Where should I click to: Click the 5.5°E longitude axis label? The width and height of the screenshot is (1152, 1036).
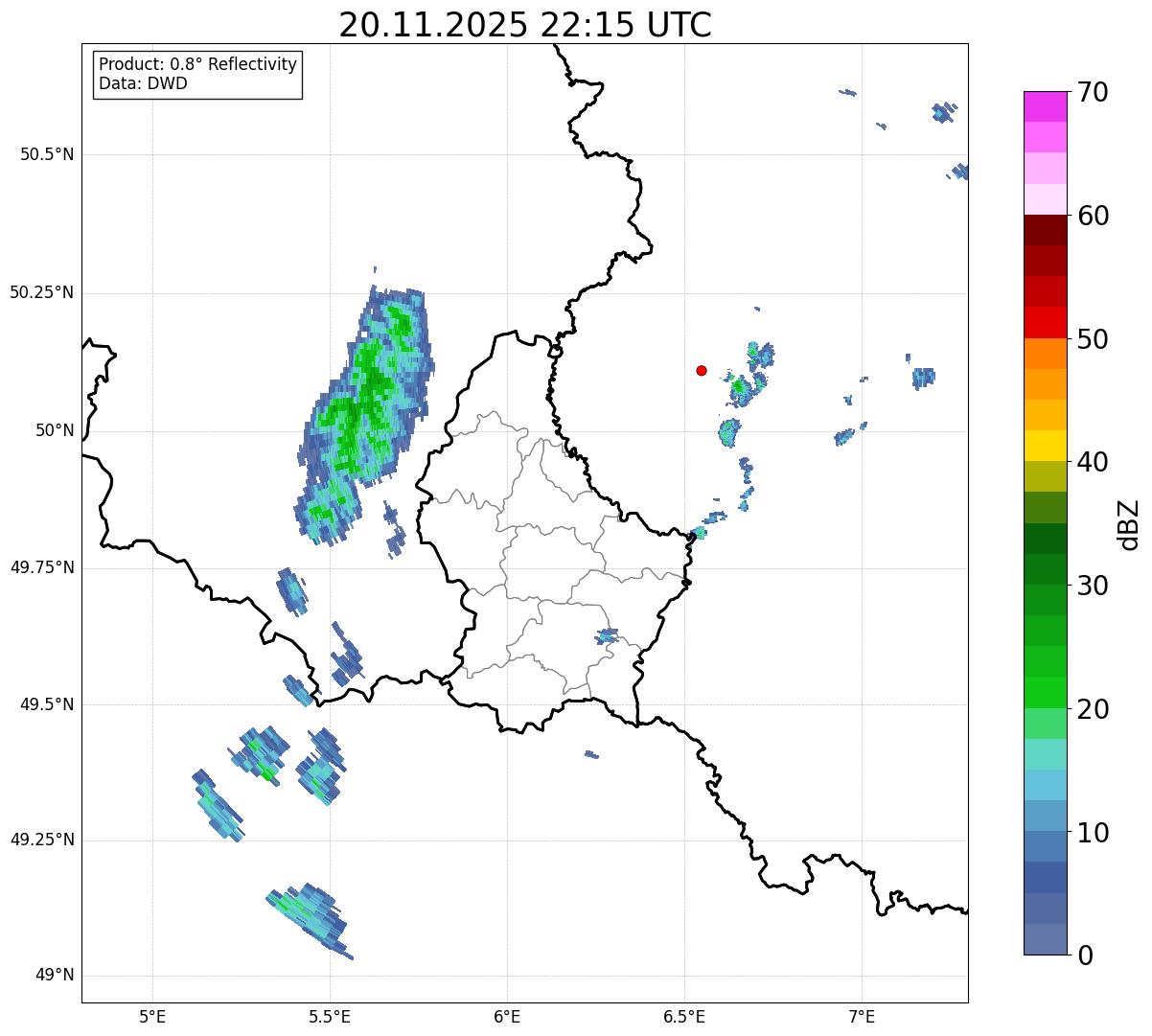tap(330, 1017)
